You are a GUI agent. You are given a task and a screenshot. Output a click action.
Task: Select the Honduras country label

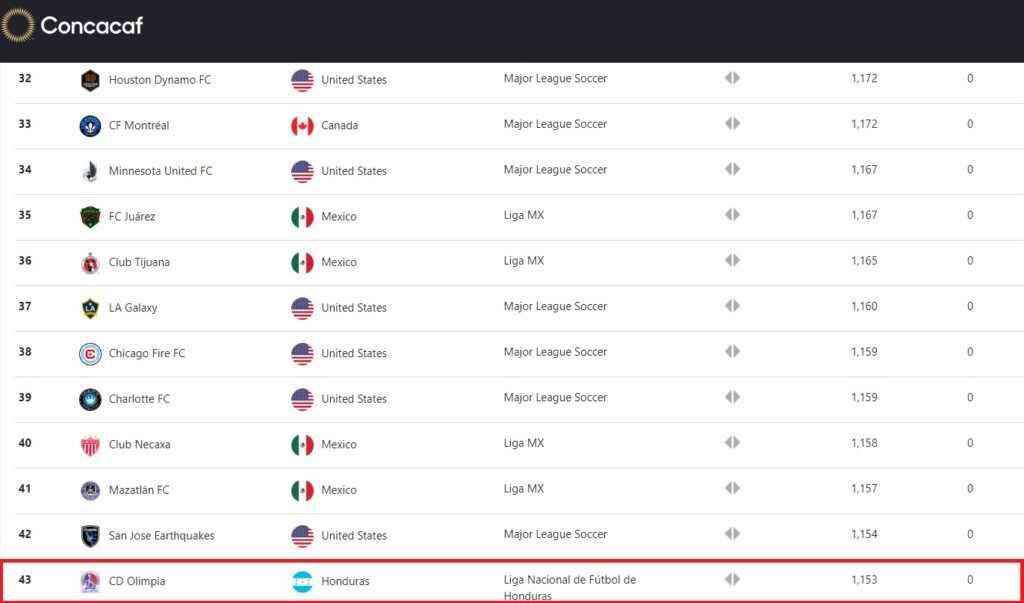pyautogui.click(x=345, y=582)
